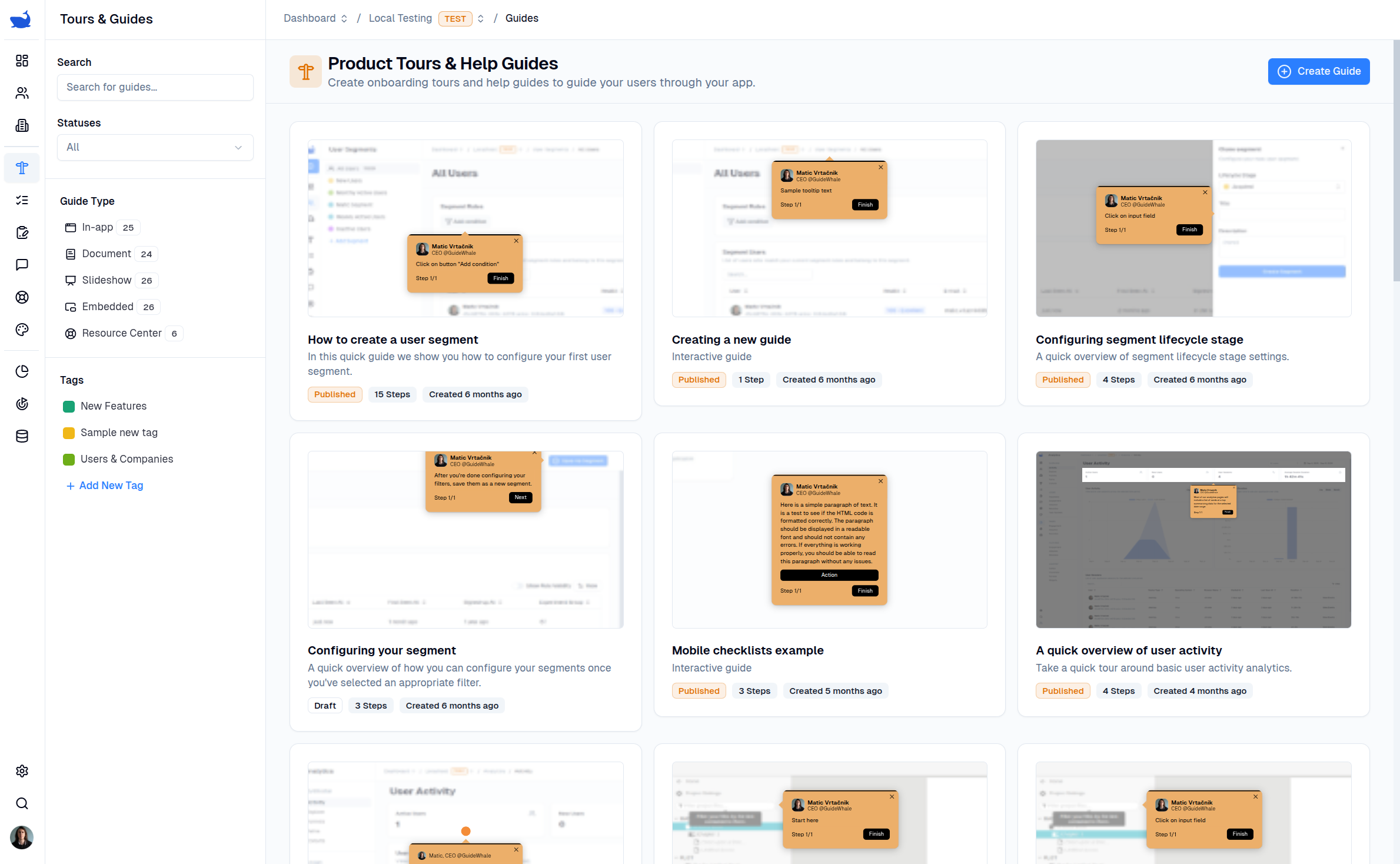Open the Local Testing environment switcher
Viewport: 1400px width, 864px height.
coord(480,18)
